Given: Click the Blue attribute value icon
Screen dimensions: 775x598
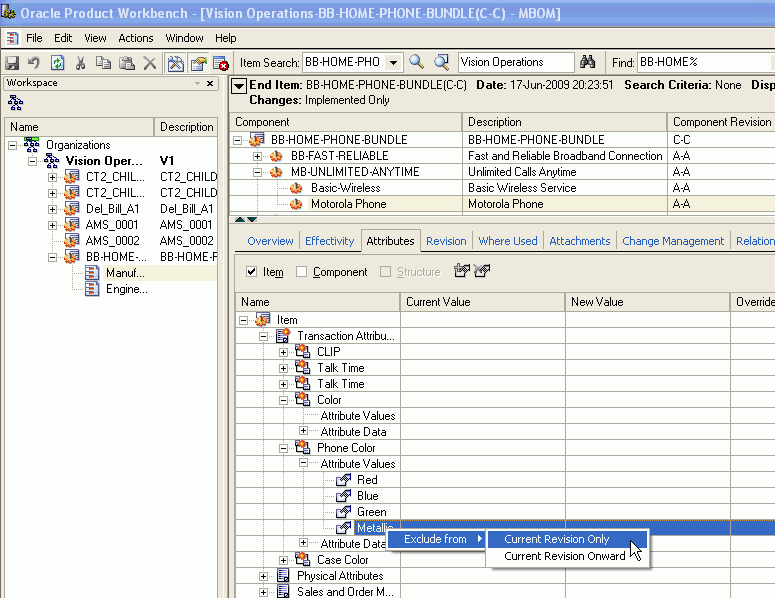Looking at the screenshot, I should [344, 496].
